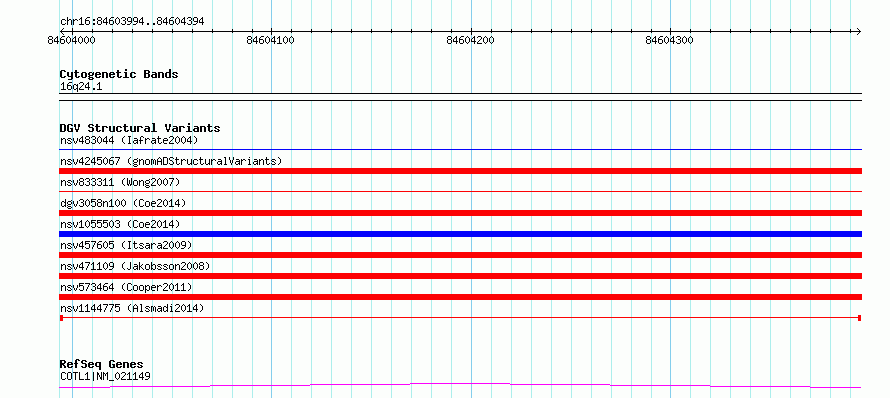
Task: Select the DGV Structural Variants track title
Action: pyautogui.click(x=140, y=128)
